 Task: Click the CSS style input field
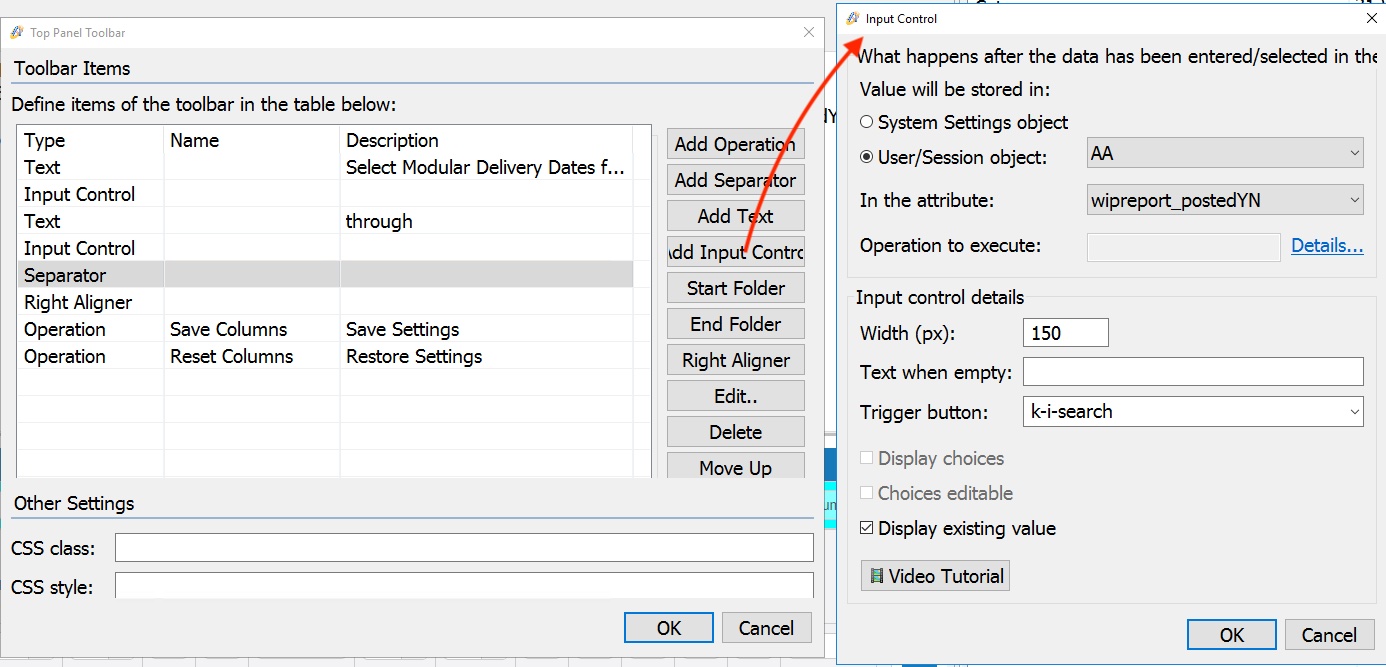point(464,586)
